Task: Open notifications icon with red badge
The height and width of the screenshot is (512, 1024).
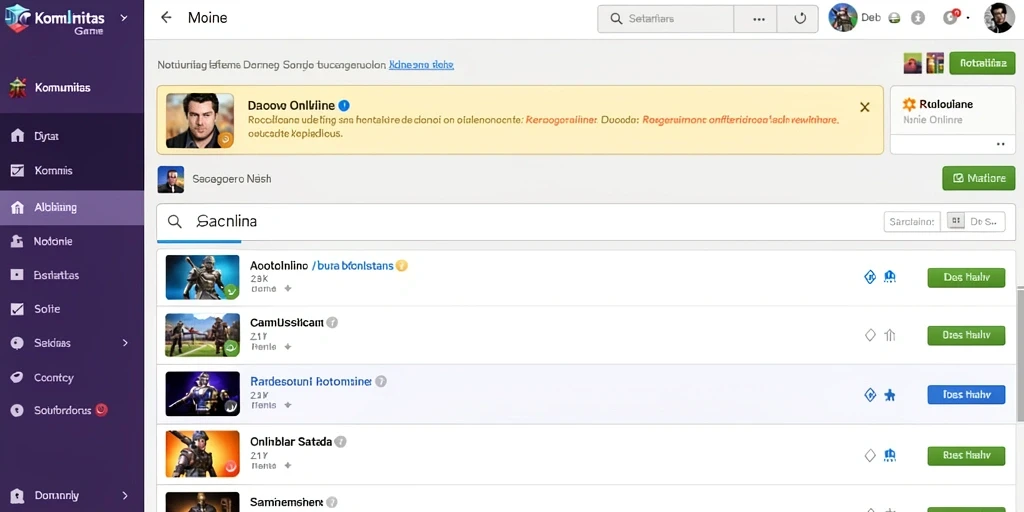Action: coord(951,18)
